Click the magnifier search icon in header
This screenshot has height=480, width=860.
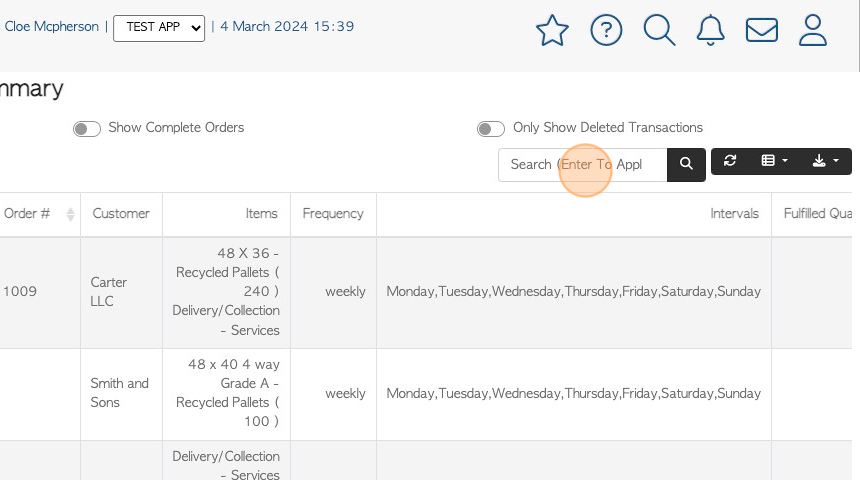click(659, 30)
